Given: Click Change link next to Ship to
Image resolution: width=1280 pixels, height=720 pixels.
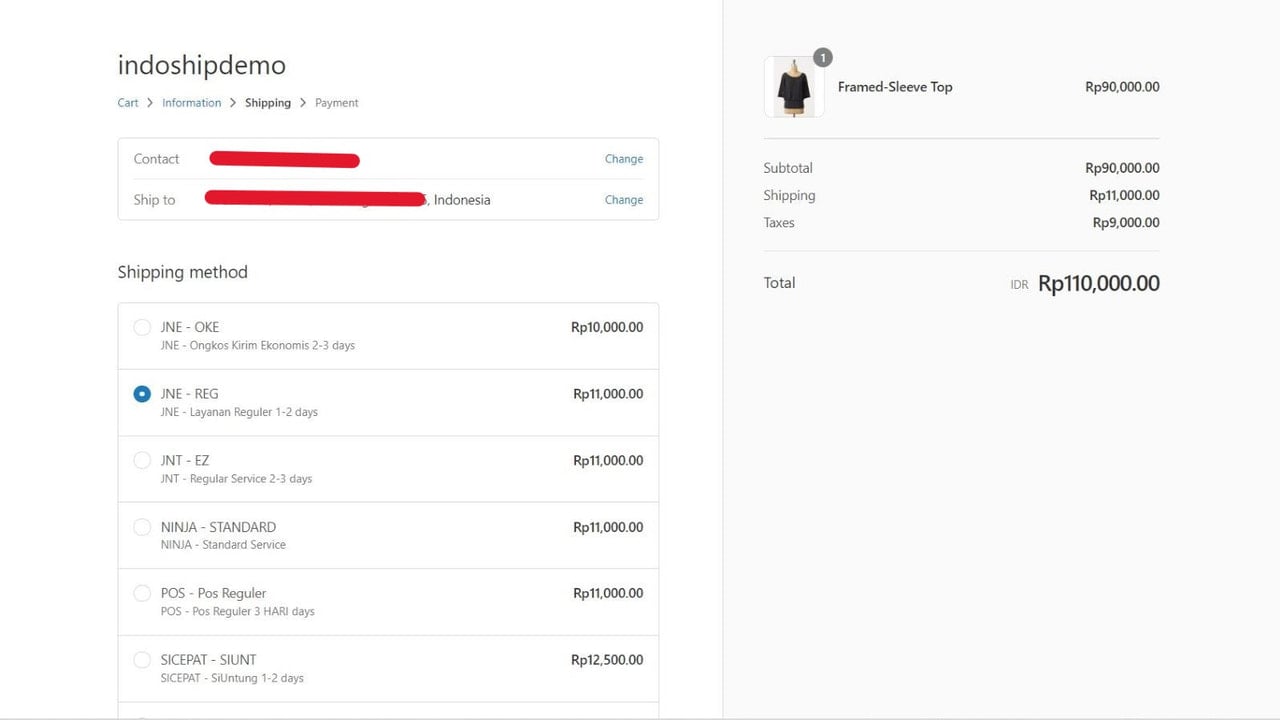Looking at the screenshot, I should [x=624, y=200].
